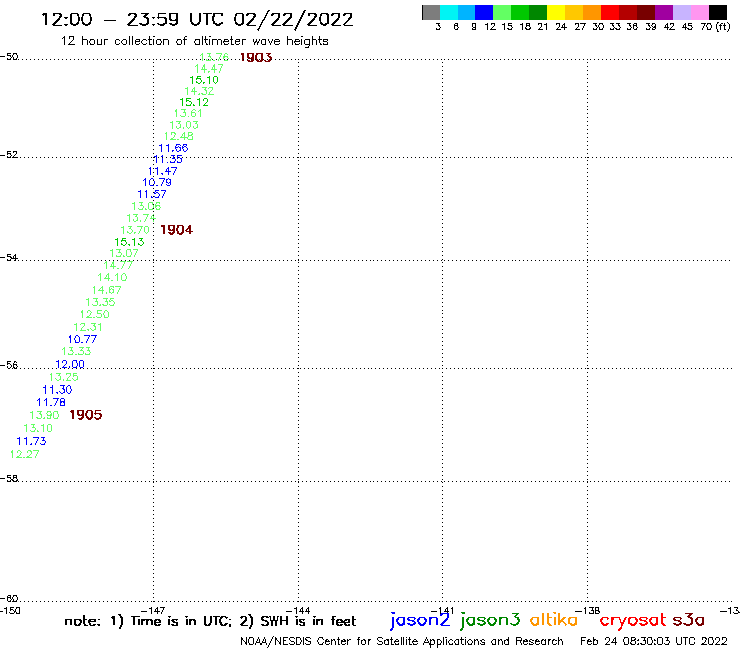Select the 13.06 value
The image size is (740, 650).
coord(146,206)
